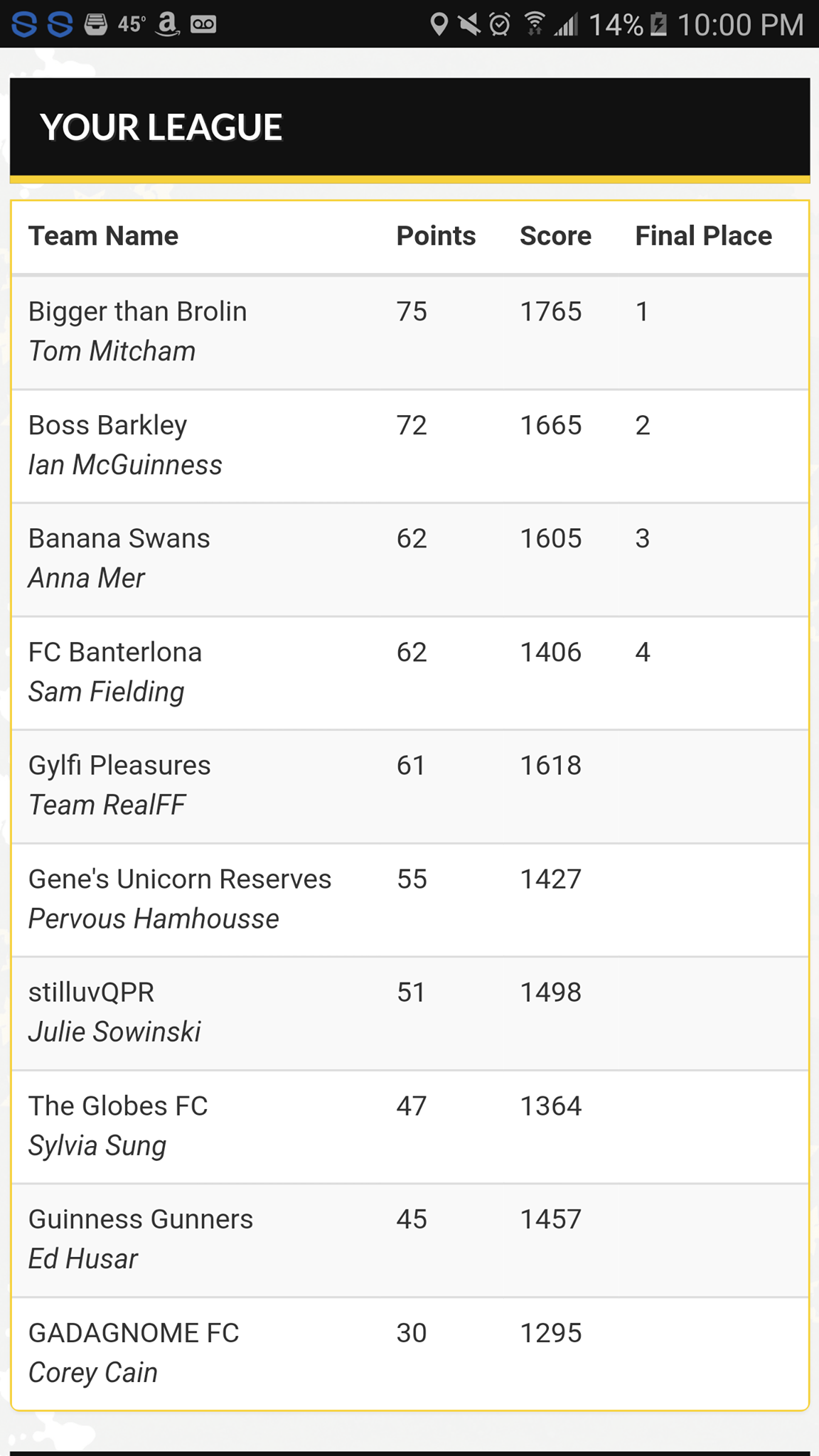Viewport: 819px width, 1456px height.
Task: Open the Gylfi Pleasures team row
Action: coord(410,787)
